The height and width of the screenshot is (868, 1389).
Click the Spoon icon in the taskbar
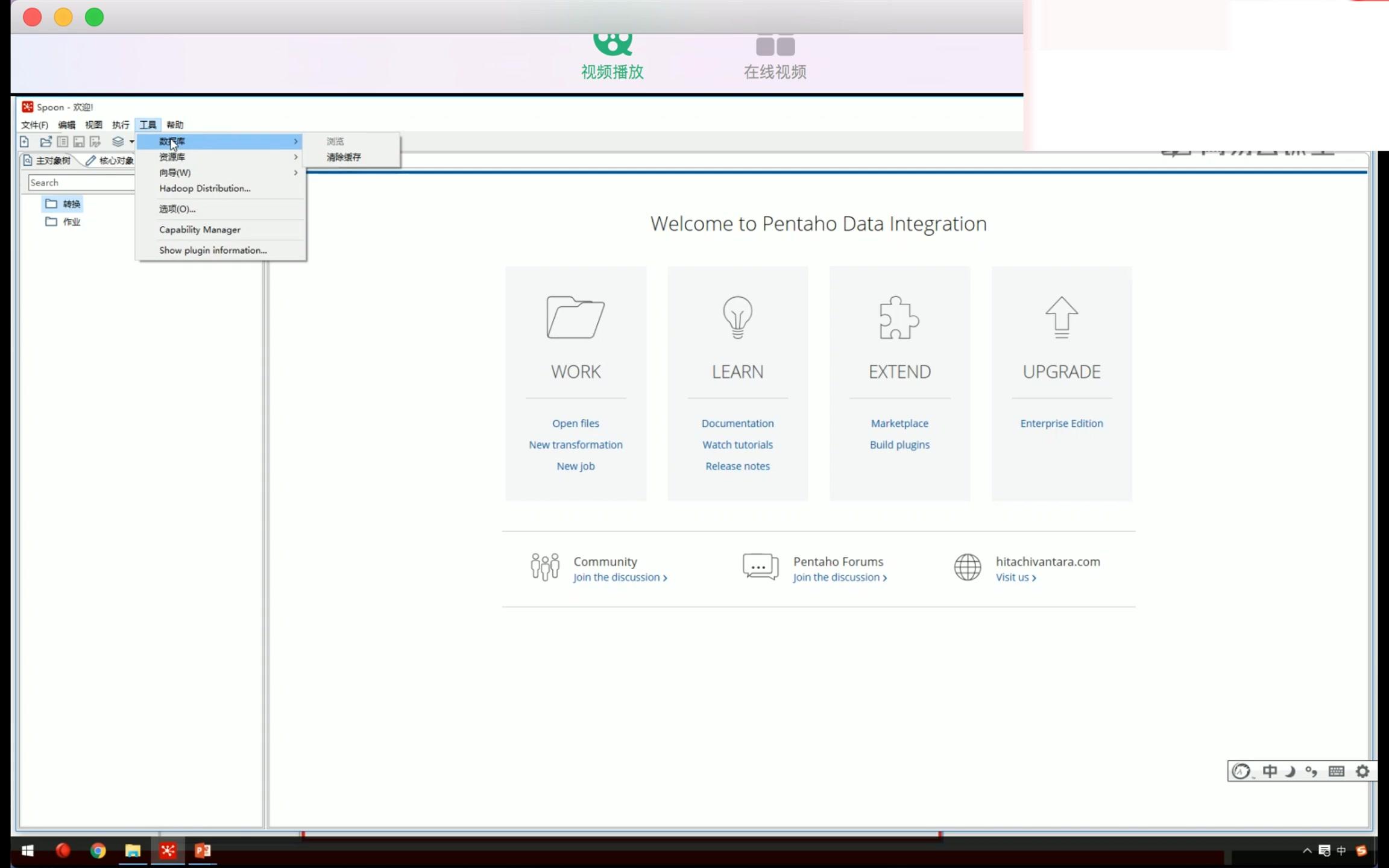coord(168,851)
